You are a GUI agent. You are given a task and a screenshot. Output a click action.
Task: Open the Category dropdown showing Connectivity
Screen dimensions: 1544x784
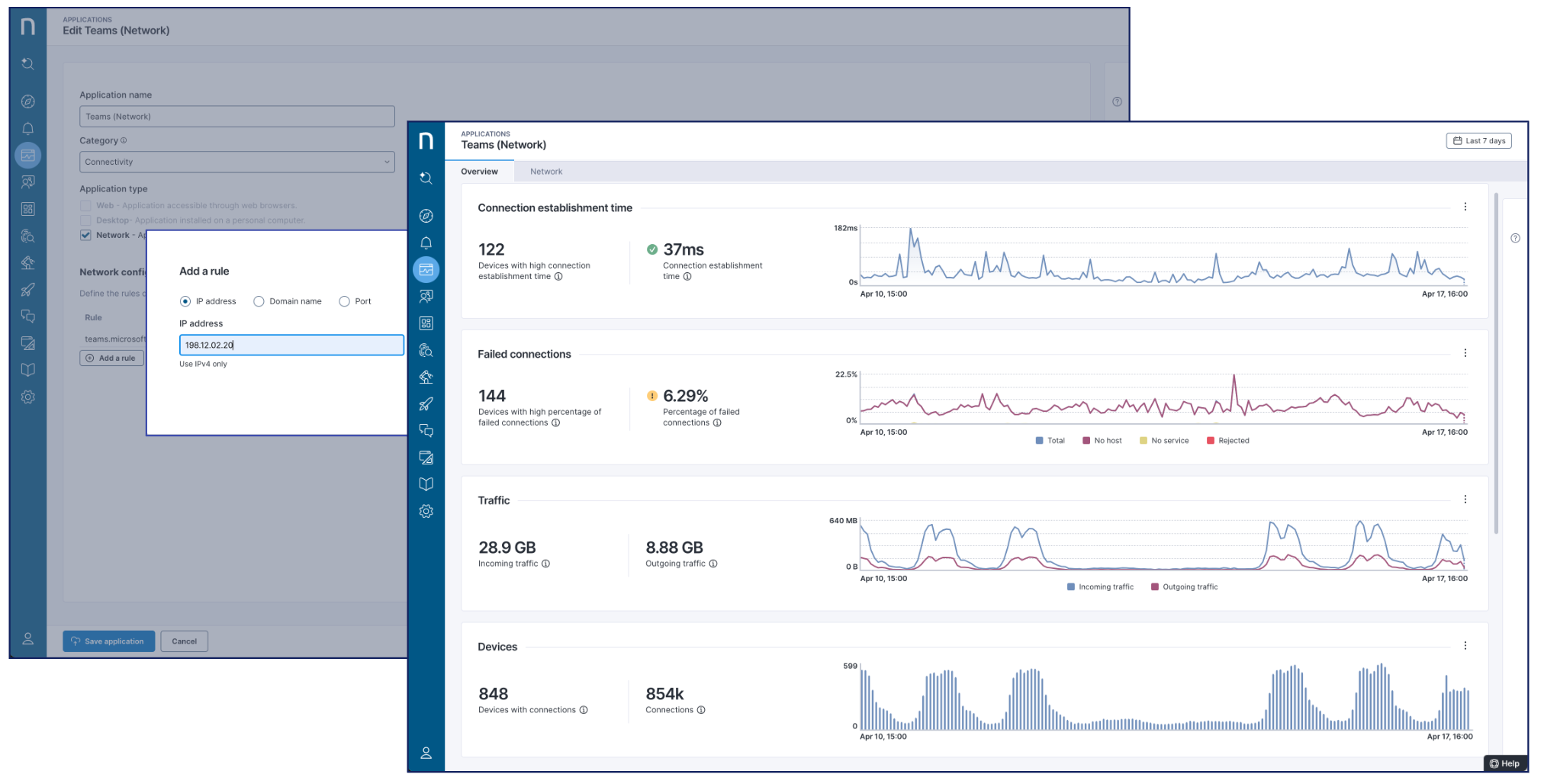click(x=236, y=162)
